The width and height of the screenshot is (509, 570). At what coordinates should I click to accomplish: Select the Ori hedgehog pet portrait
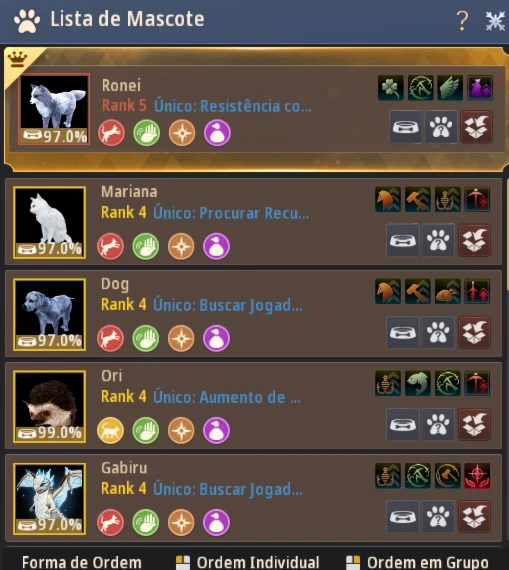(49, 406)
